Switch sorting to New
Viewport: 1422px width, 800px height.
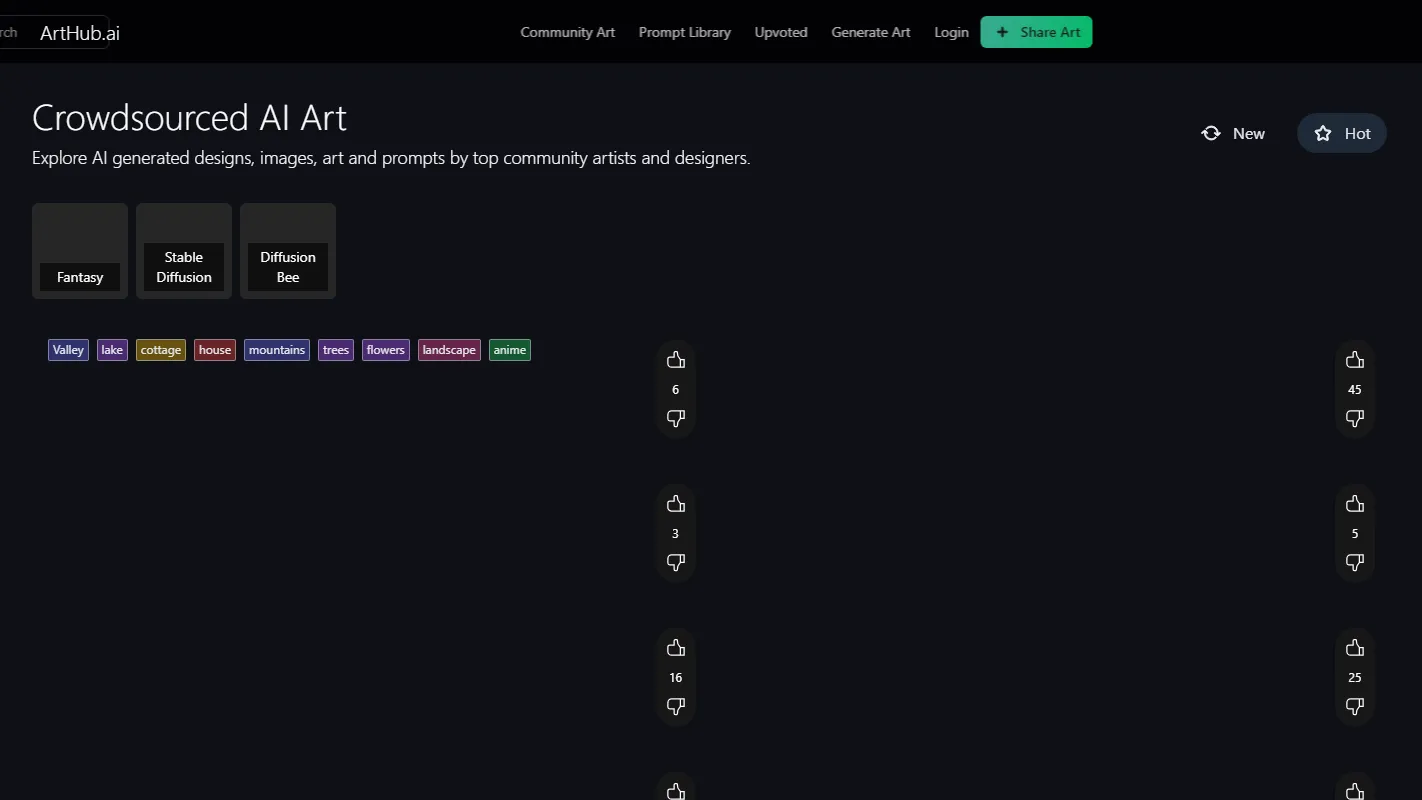point(1248,133)
